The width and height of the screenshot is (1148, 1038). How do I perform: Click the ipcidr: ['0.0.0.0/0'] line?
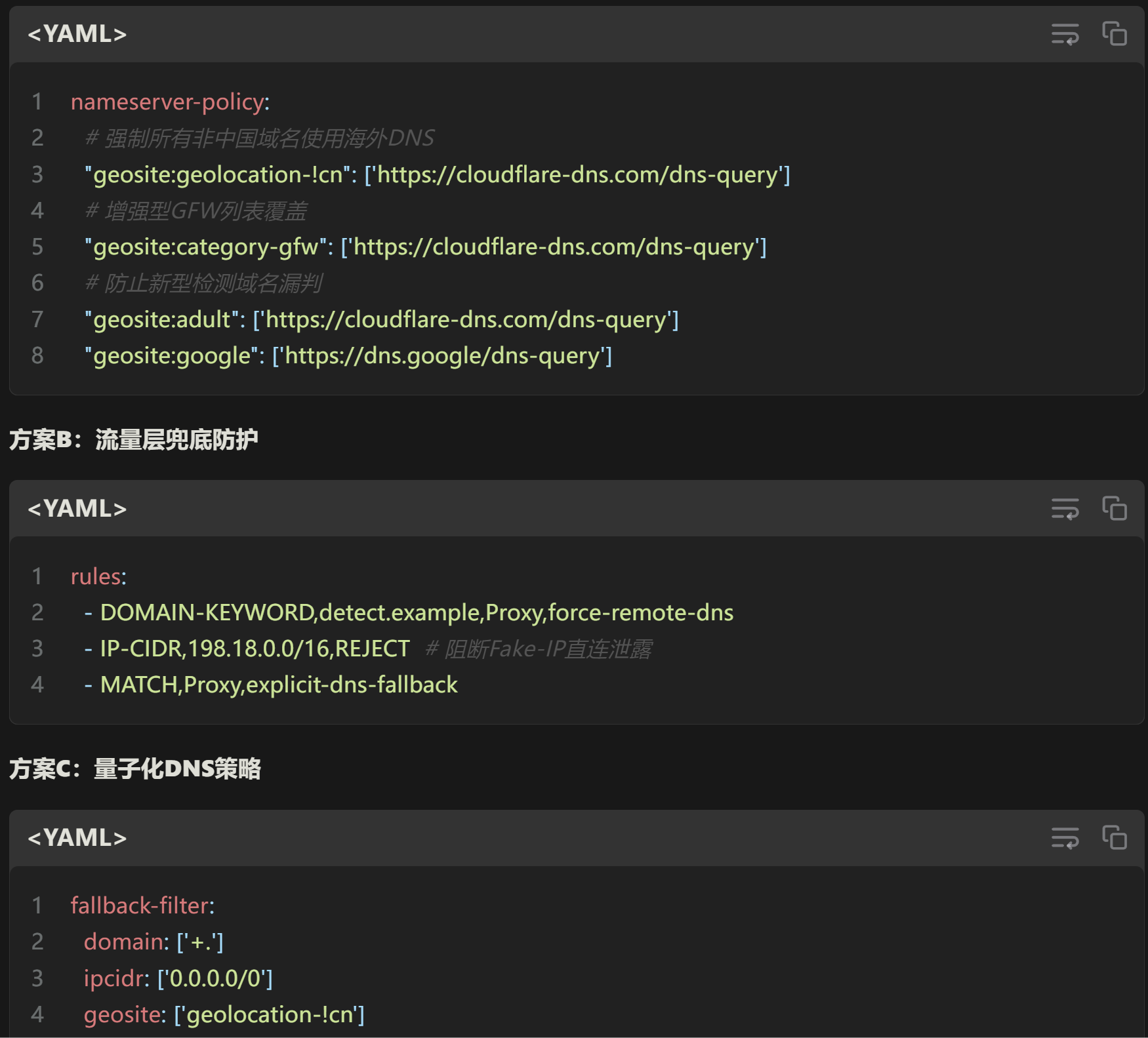tap(178, 978)
